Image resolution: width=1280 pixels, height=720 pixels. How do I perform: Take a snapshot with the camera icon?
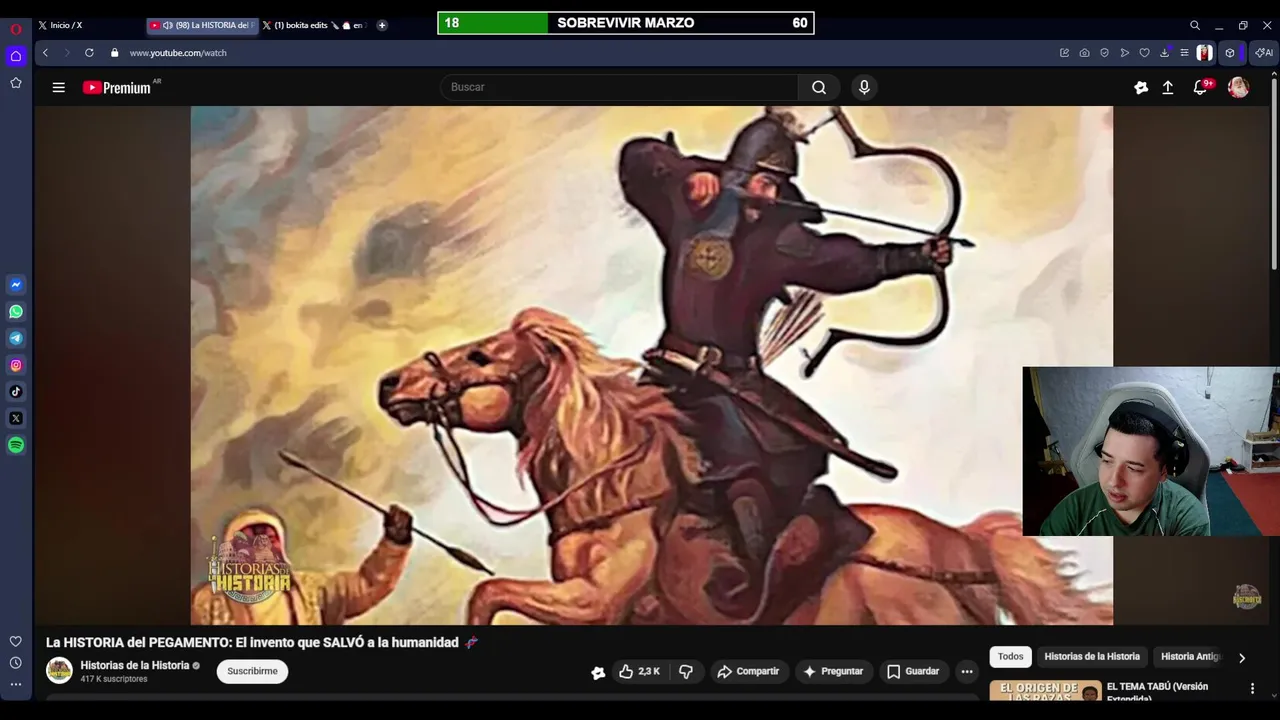pos(1084,53)
